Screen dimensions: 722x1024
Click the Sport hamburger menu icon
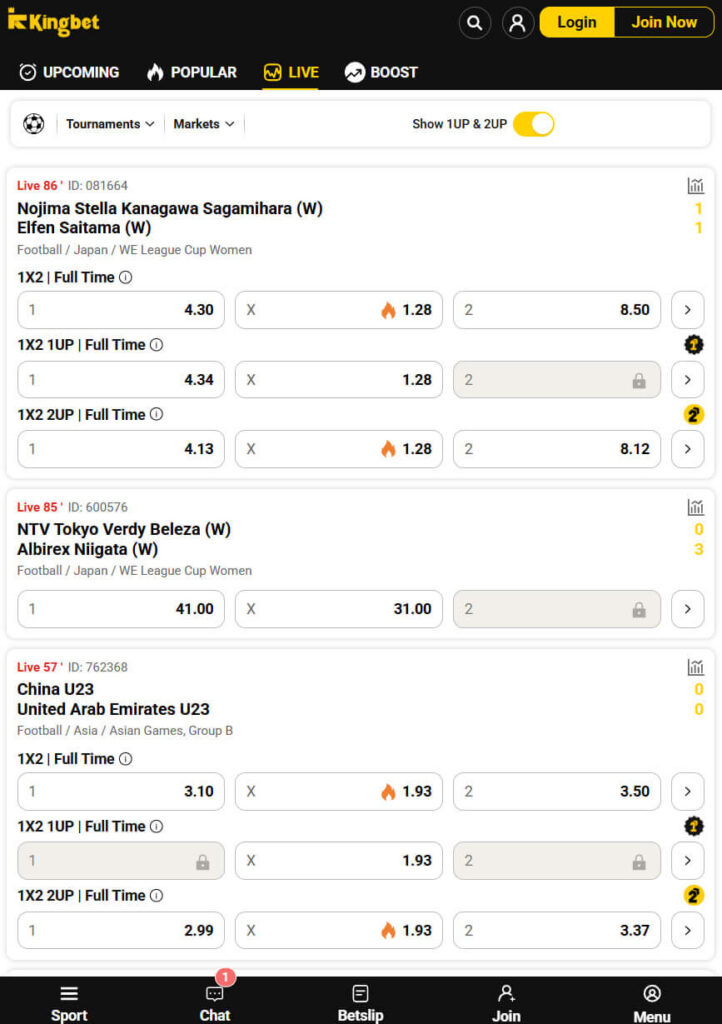pos(69,993)
